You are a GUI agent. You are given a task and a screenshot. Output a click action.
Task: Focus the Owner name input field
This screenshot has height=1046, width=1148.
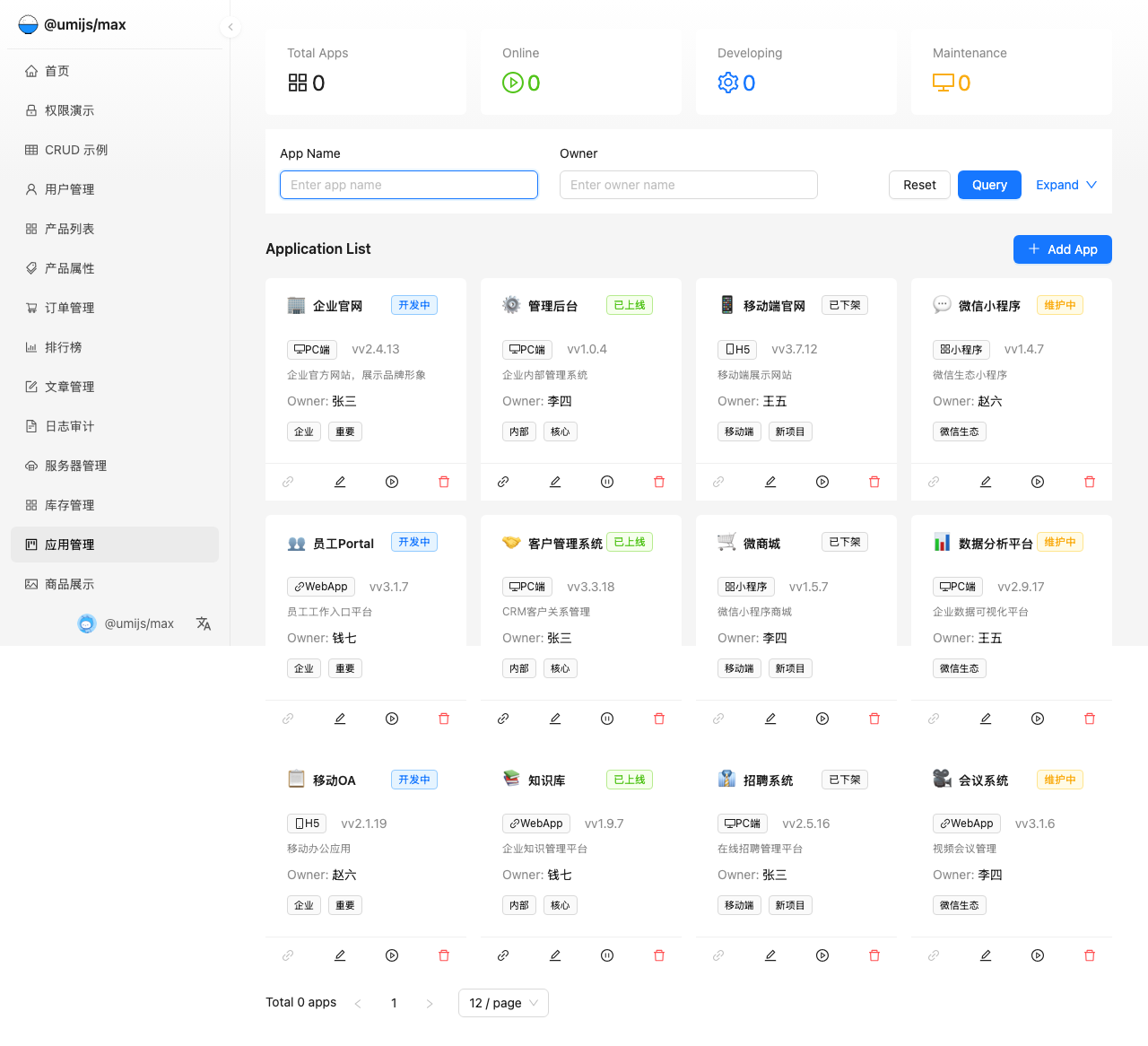click(x=688, y=185)
